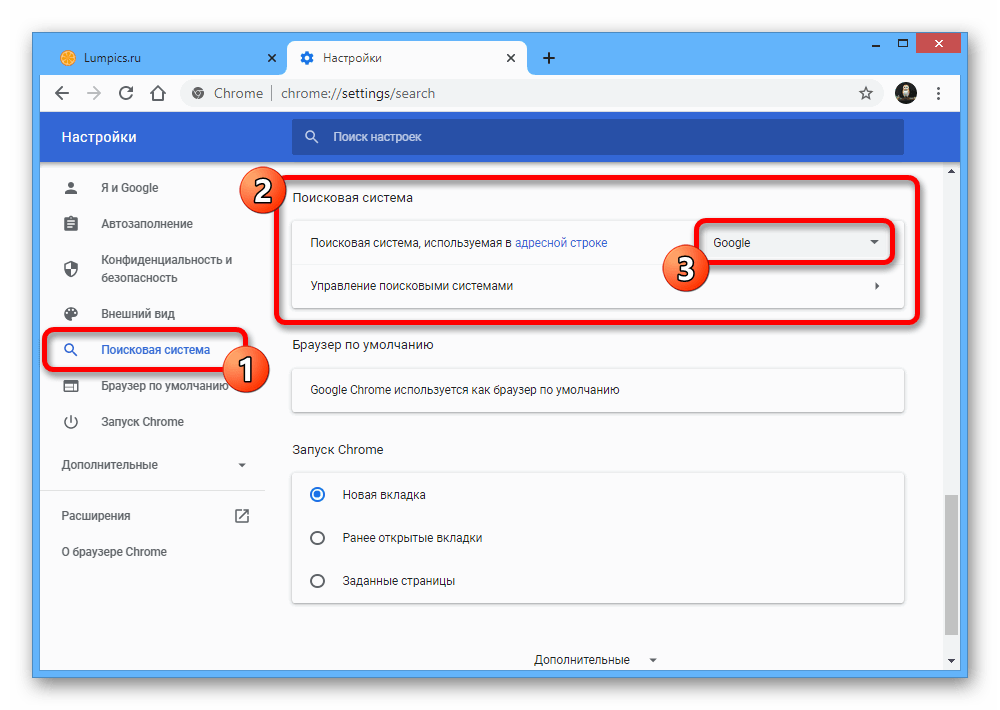Expand Дополнительные at bottom of page
Image resolution: width=1000 pixels, height=710 pixels.
(x=595, y=660)
